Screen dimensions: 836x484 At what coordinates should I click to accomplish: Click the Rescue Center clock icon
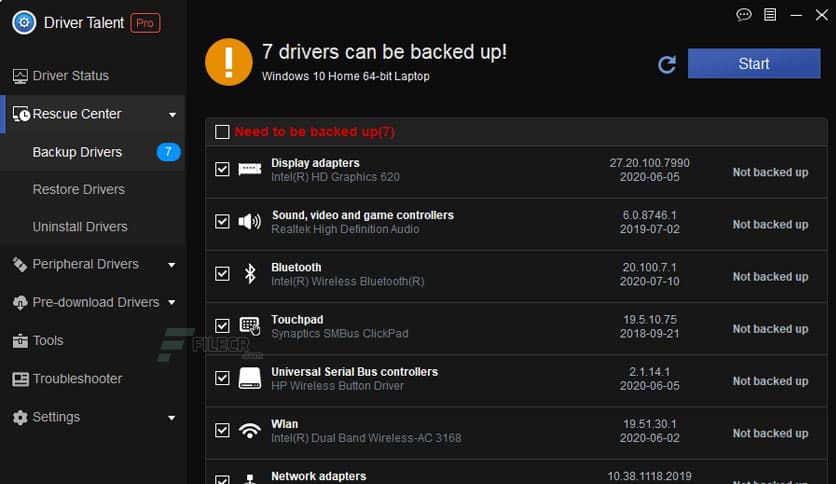[x=21, y=114]
